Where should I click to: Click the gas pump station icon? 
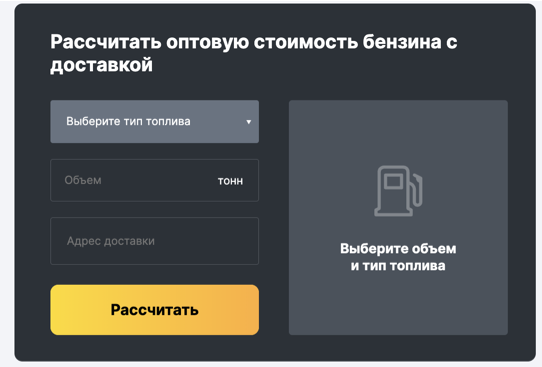point(398,191)
